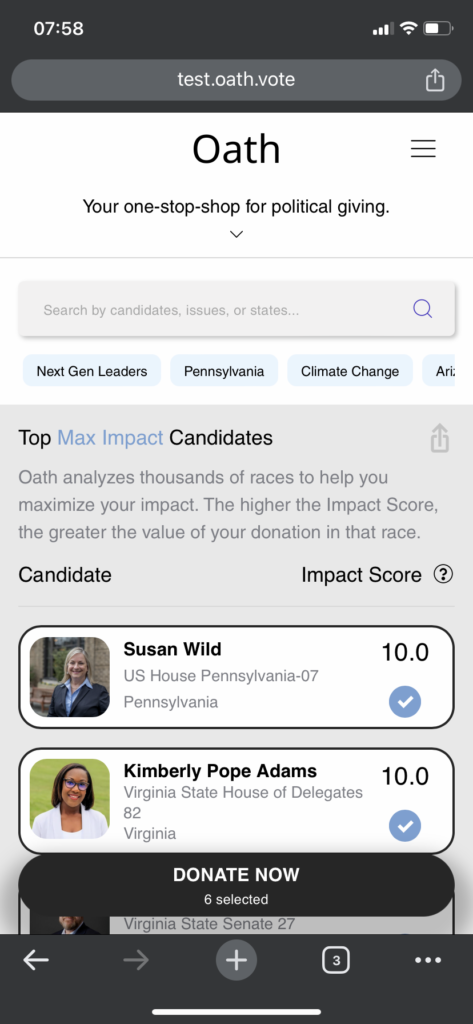
Task: Open a new tab with the plus button
Action: [x=236, y=960]
